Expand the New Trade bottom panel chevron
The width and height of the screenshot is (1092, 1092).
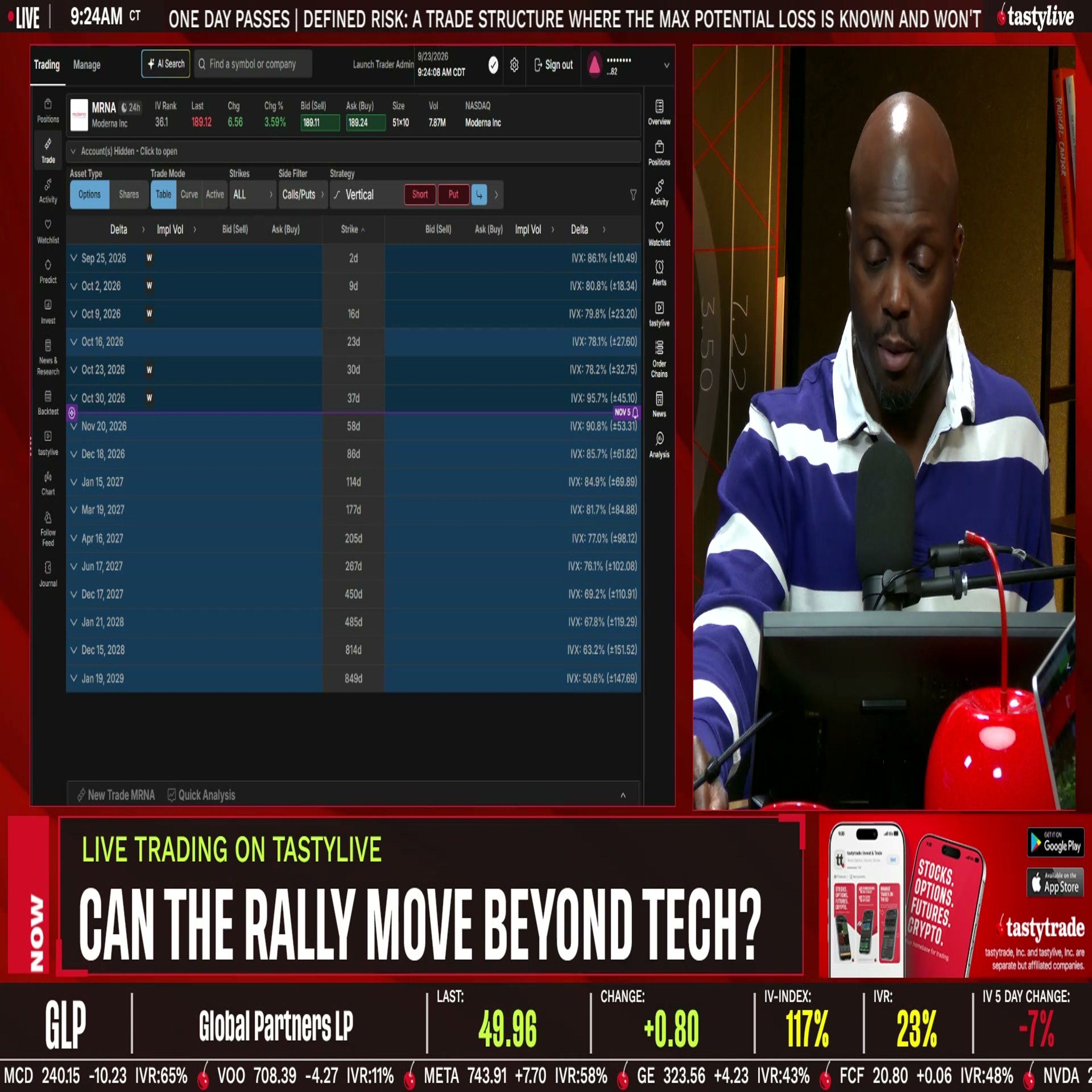(x=623, y=795)
